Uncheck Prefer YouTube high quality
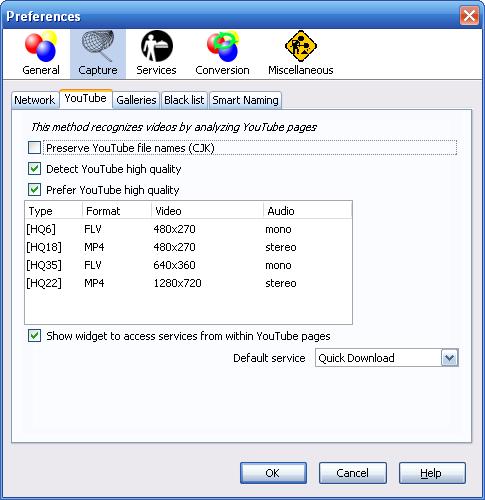 [34, 190]
